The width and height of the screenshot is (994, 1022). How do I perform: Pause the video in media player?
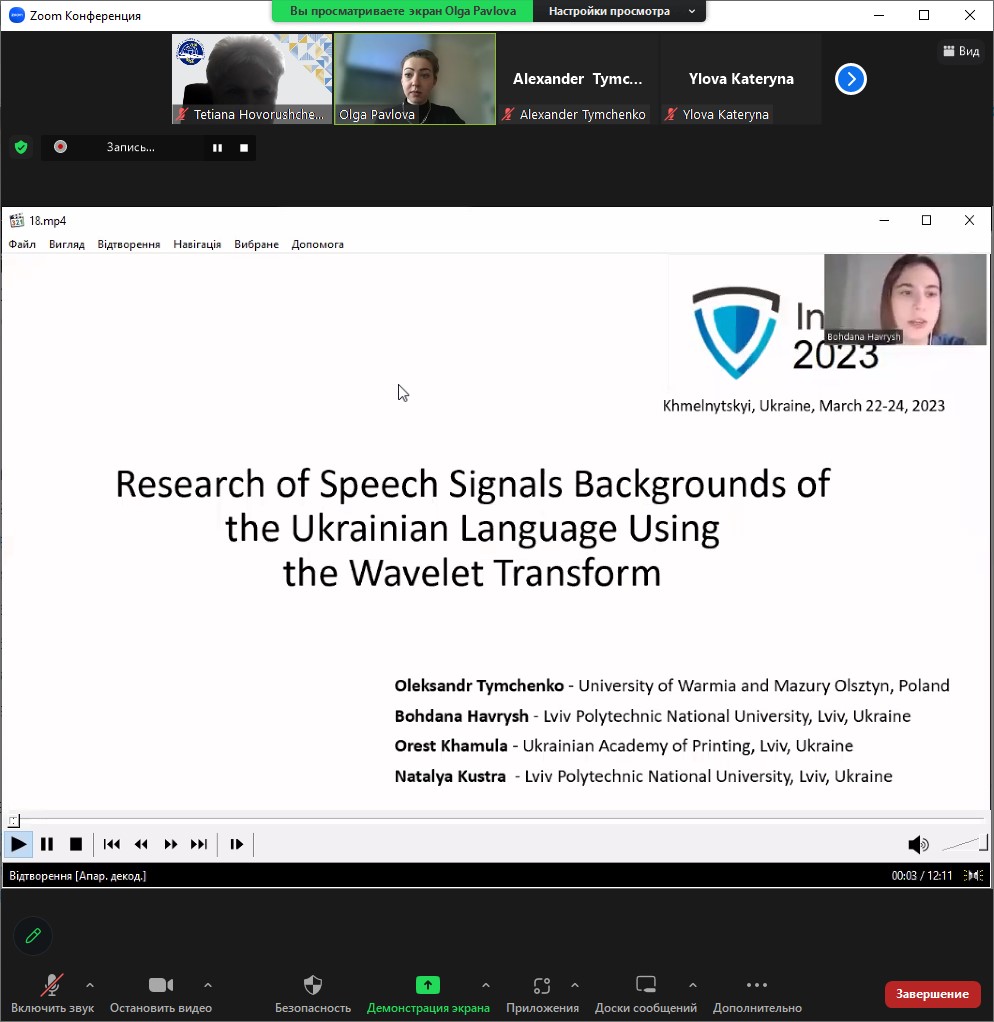47,844
